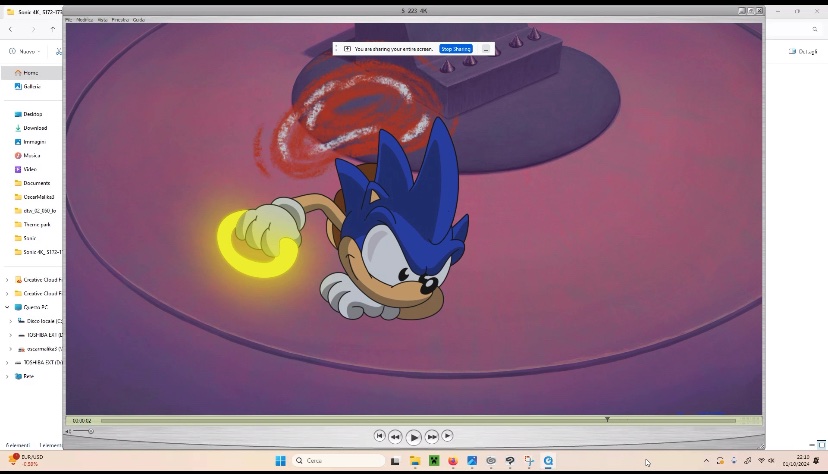Open the Finestra menu in QuickTime
The image size is (828, 474).
point(120,20)
